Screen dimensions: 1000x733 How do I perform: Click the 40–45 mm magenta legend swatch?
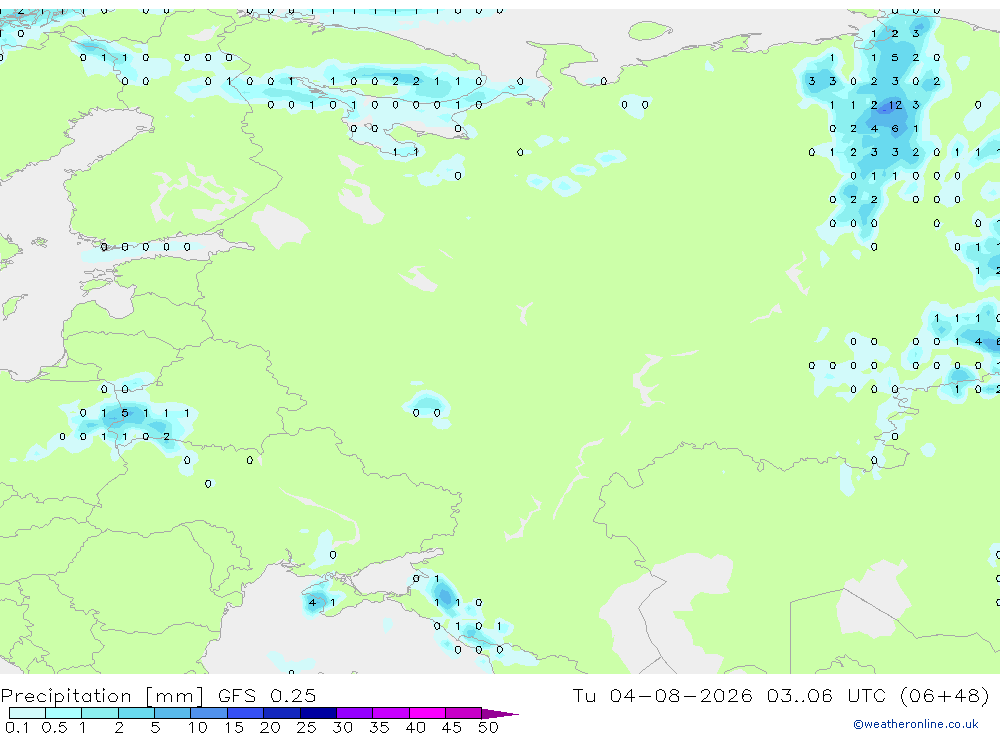point(427,713)
